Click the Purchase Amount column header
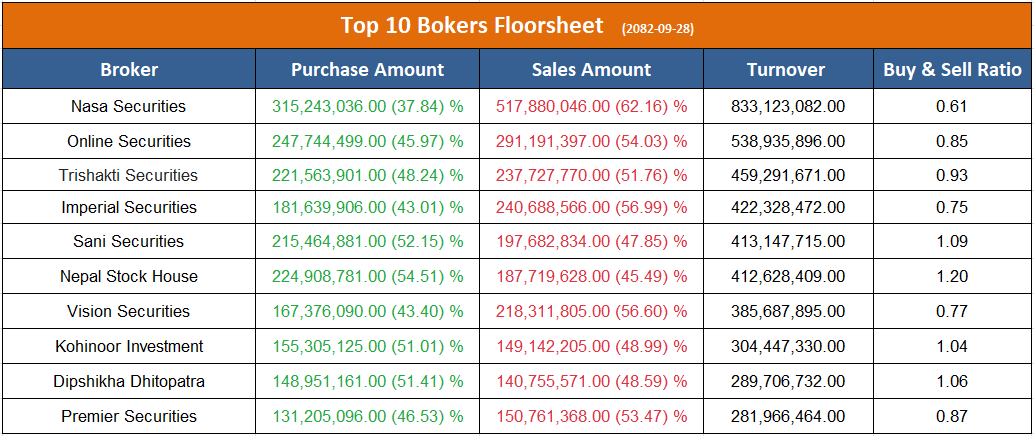The height and width of the screenshot is (436, 1034). tap(367, 69)
